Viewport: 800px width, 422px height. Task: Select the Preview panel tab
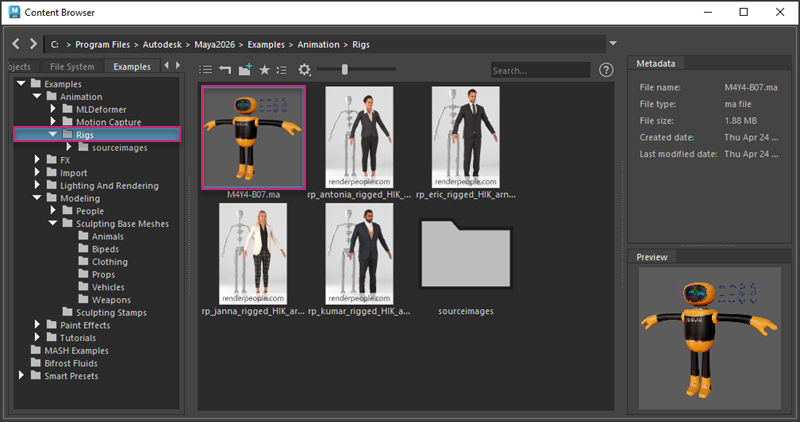coord(652,257)
